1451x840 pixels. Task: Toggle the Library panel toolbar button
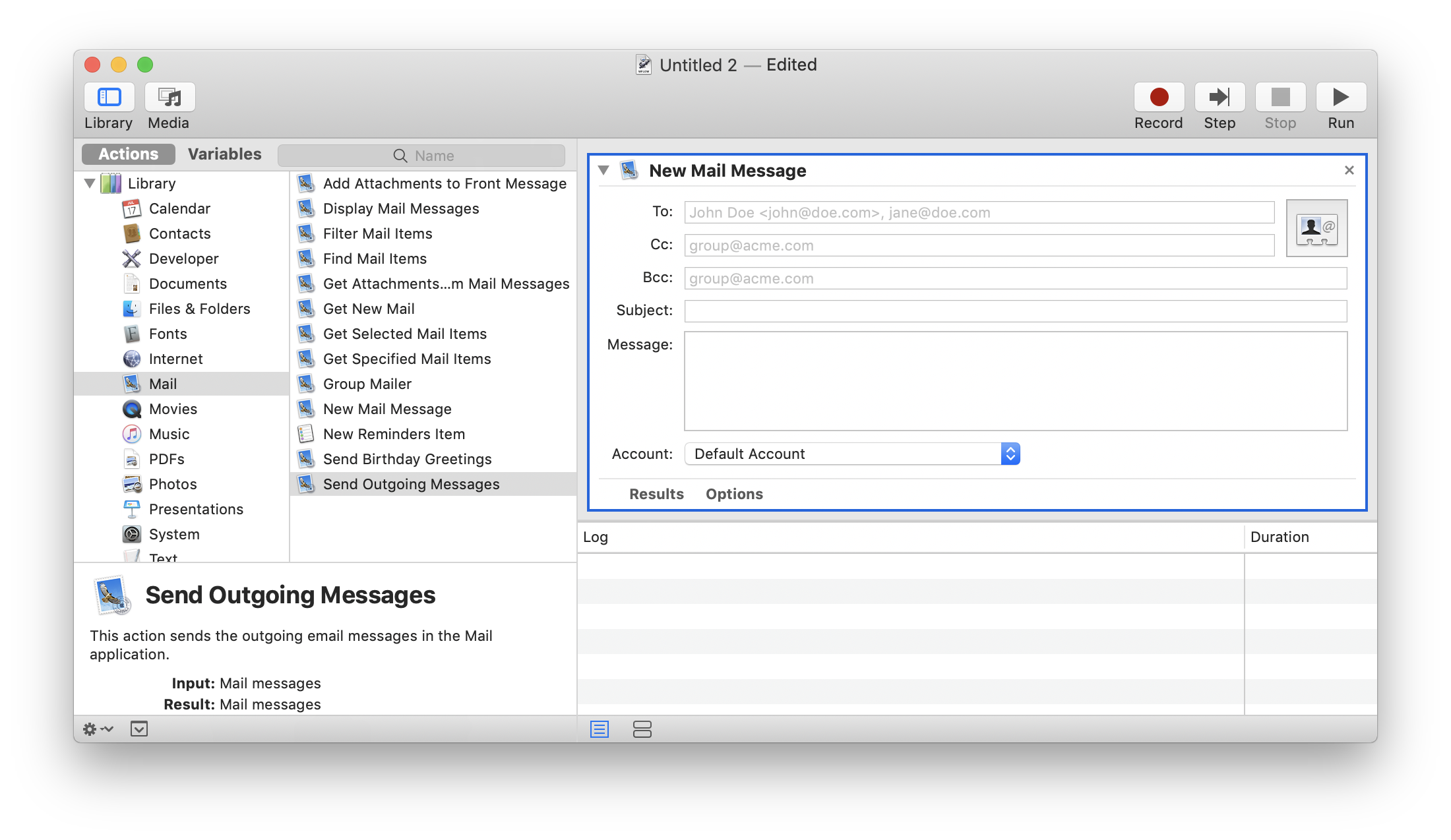coord(109,98)
